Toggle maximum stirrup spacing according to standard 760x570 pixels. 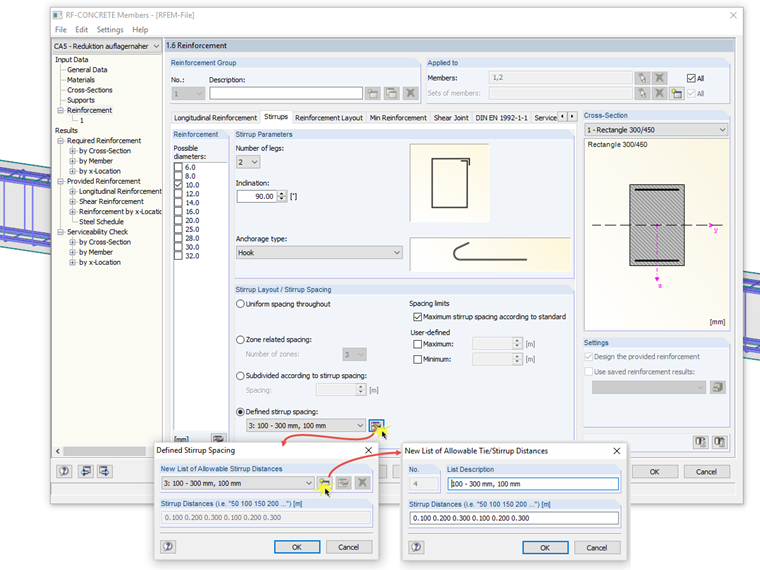tap(417, 317)
